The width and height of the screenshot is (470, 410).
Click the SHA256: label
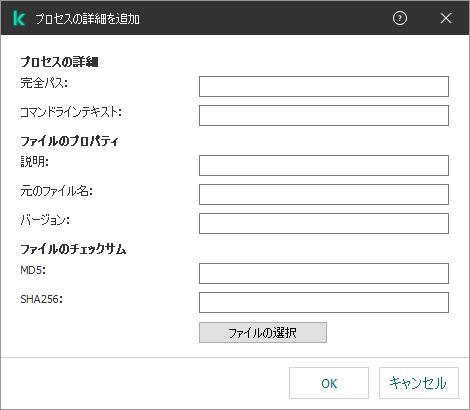coord(41,299)
